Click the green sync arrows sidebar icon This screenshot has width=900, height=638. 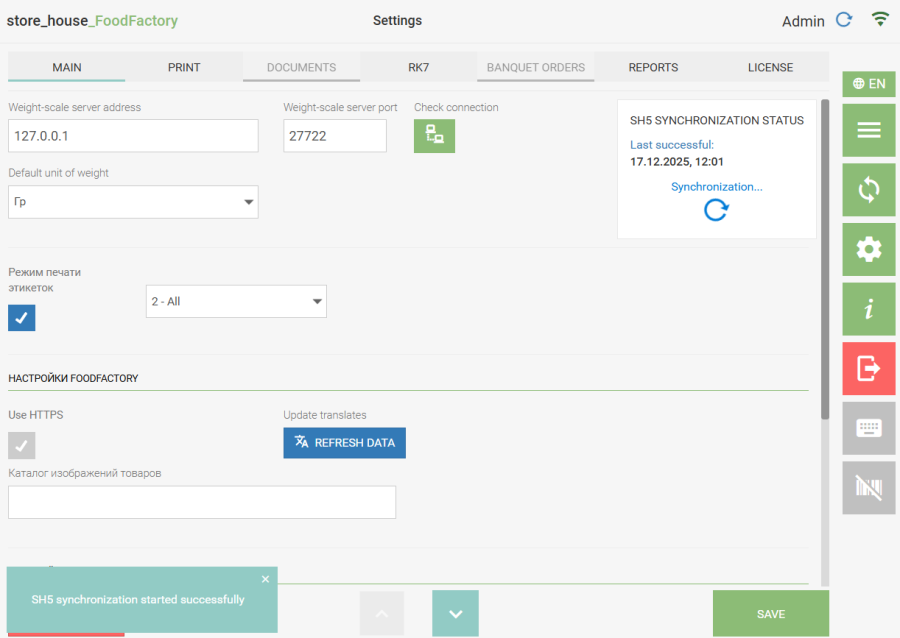click(x=868, y=190)
